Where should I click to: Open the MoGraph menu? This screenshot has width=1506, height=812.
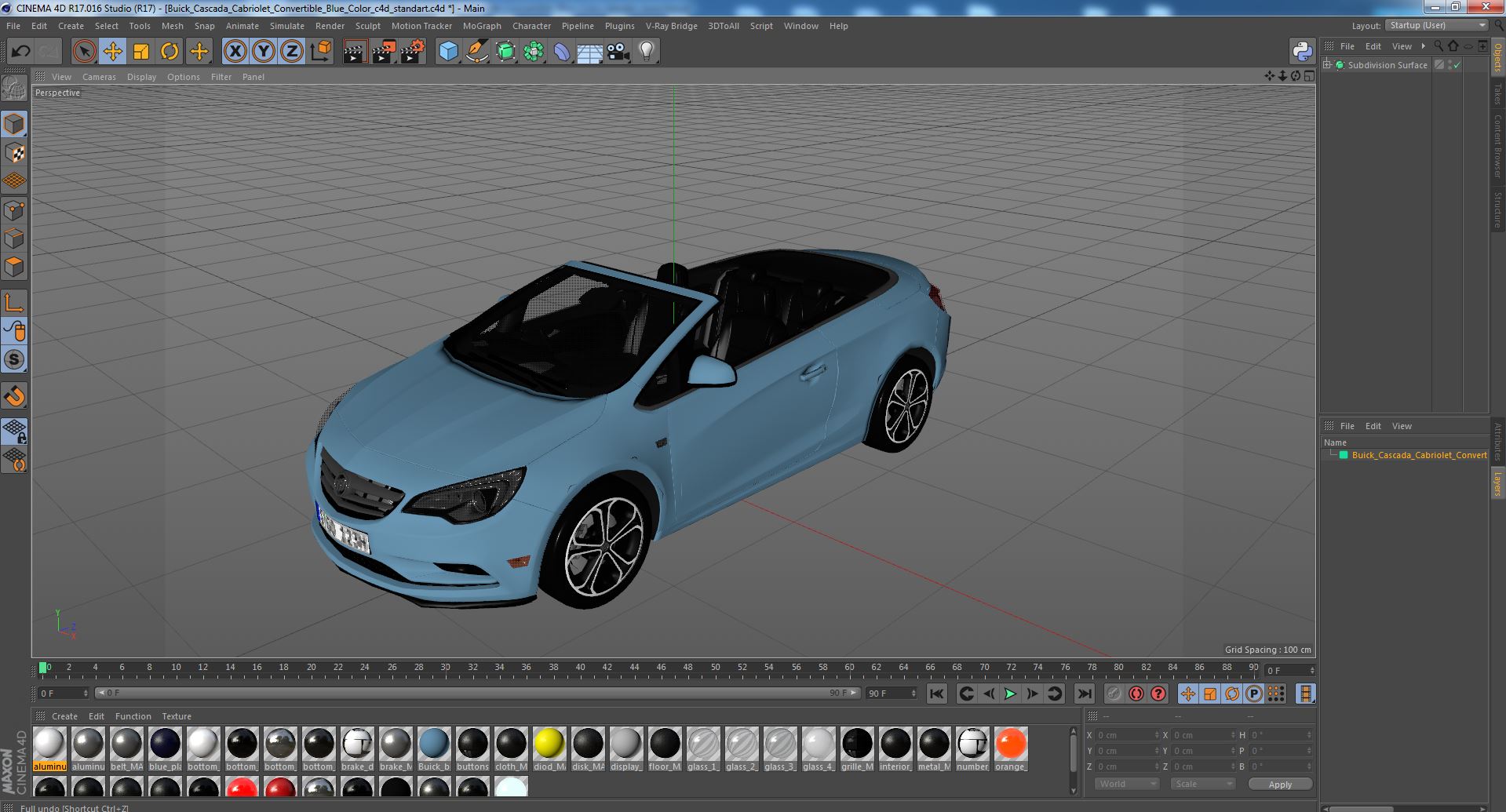[482, 26]
